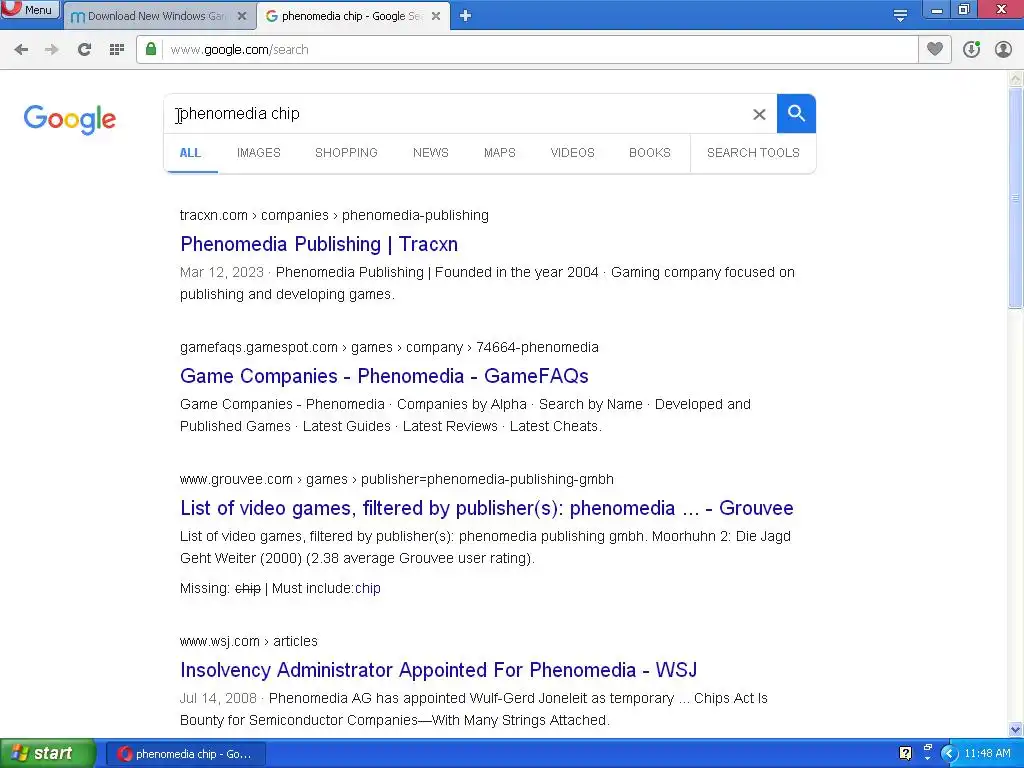
Task: Open the Opera Menu button
Action: pyautogui.click(x=30, y=9)
